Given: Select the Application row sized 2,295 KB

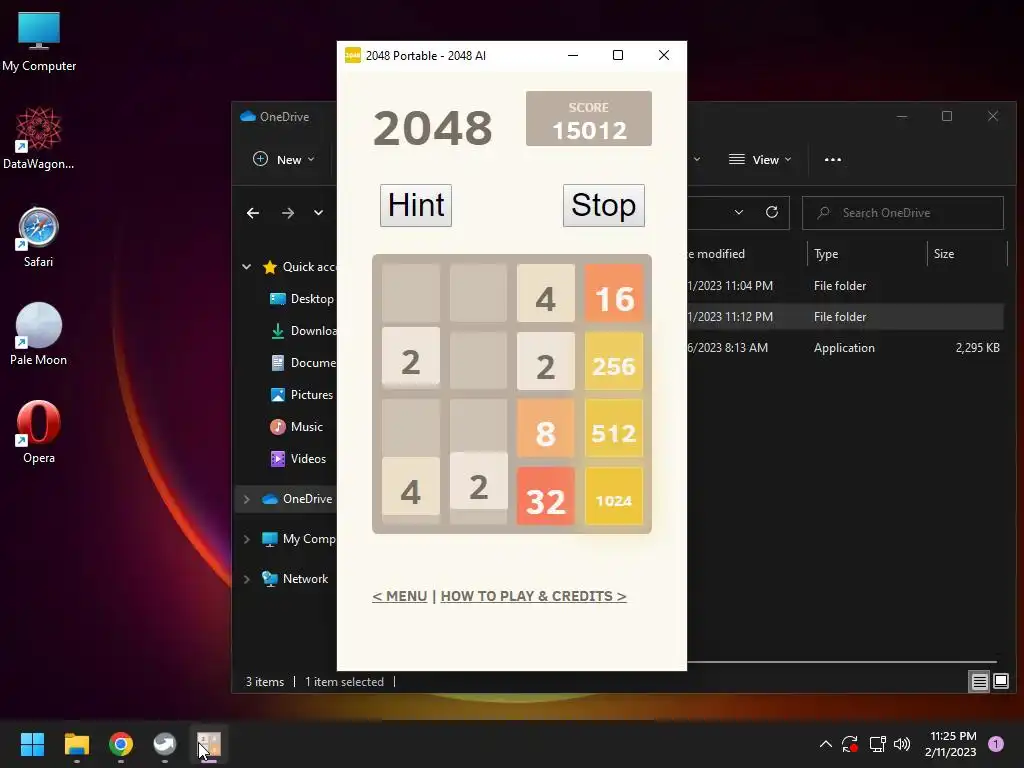Looking at the screenshot, I should click(845, 347).
